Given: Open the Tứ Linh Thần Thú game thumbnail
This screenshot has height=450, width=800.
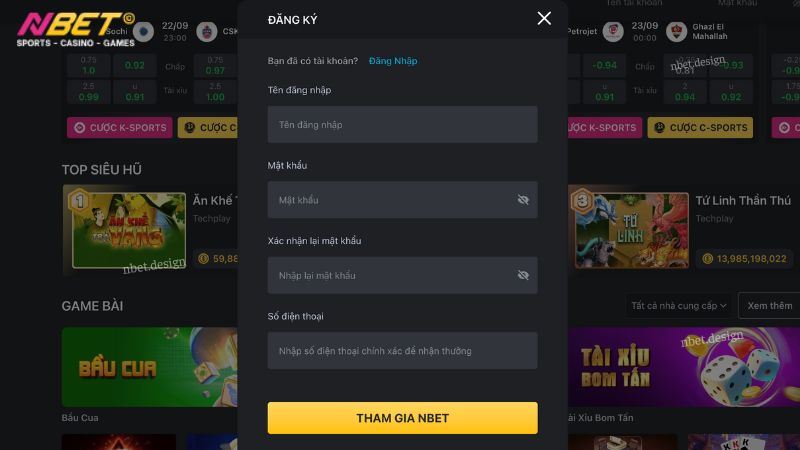Looking at the screenshot, I should coord(632,230).
